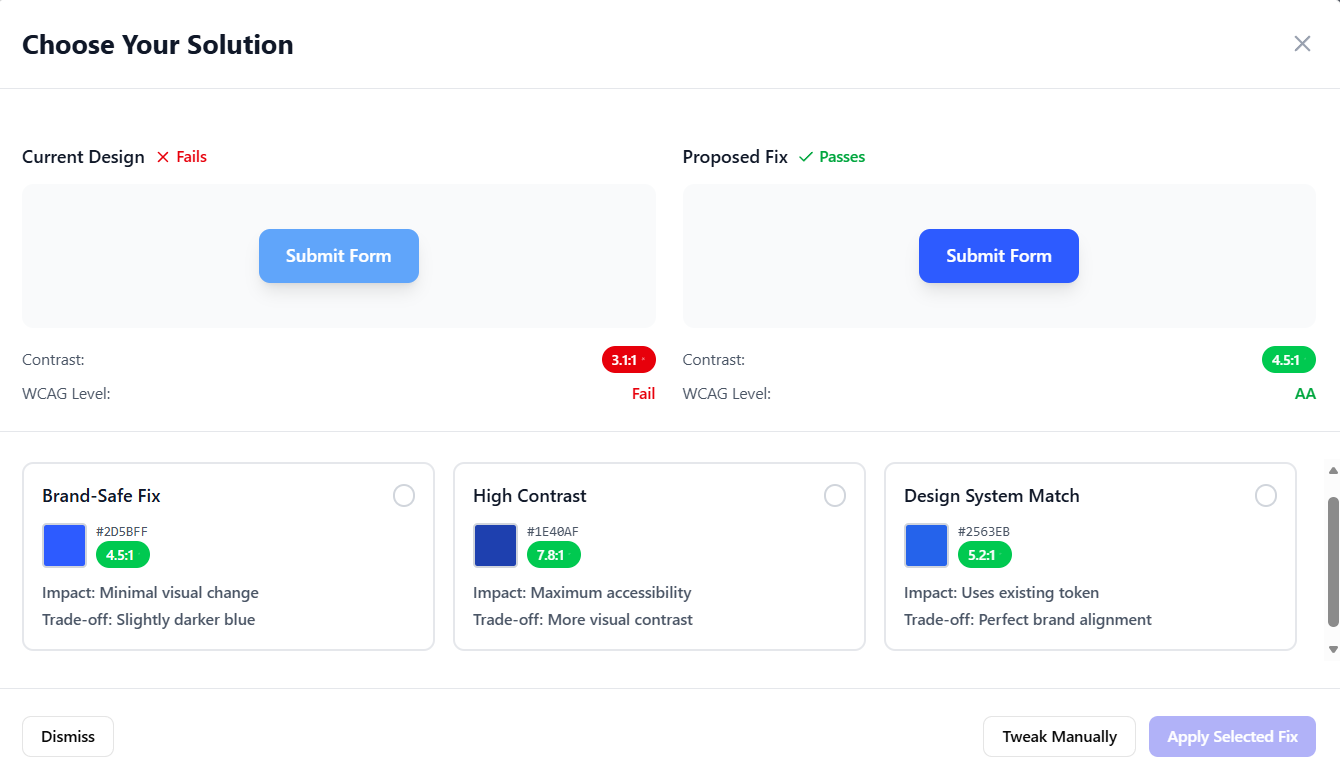Image resolution: width=1340 pixels, height=778 pixels.
Task: Click the red X Fails icon
Action: tap(163, 156)
